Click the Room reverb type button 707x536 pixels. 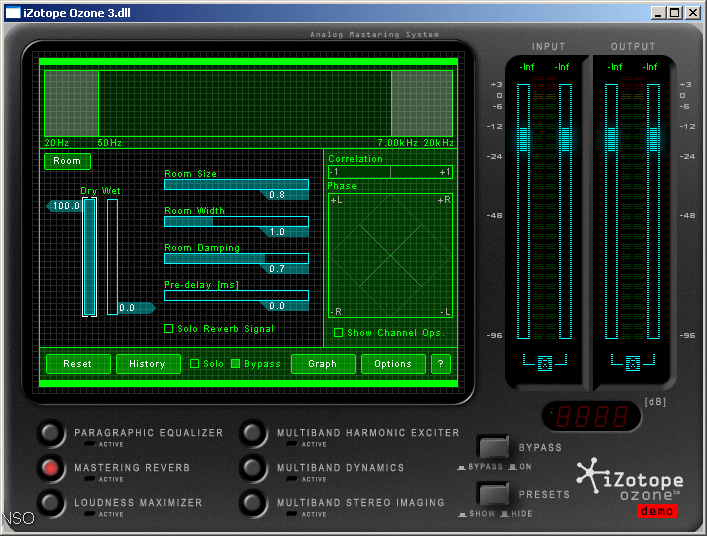pos(67,161)
